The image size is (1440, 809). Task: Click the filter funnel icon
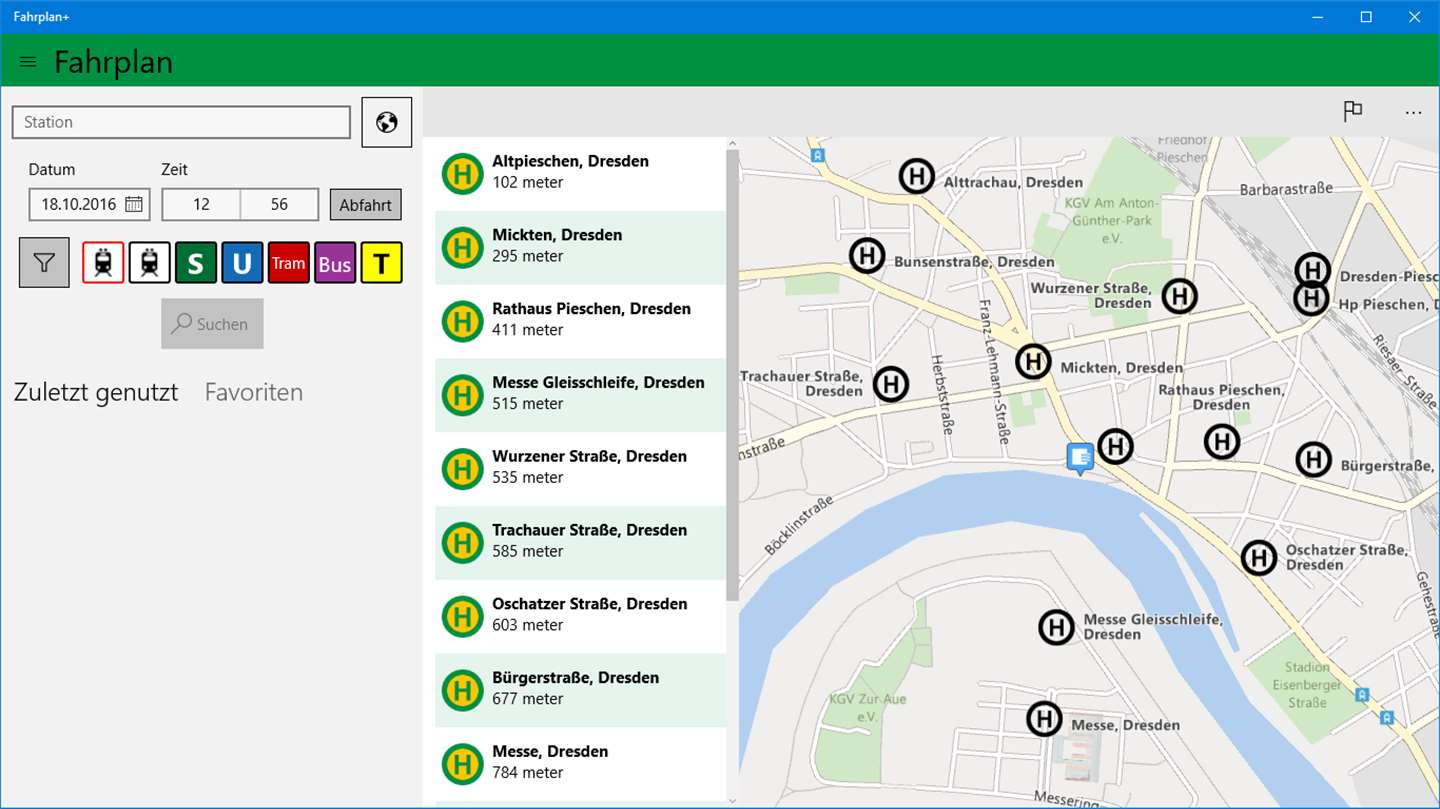(x=44, y=262)
